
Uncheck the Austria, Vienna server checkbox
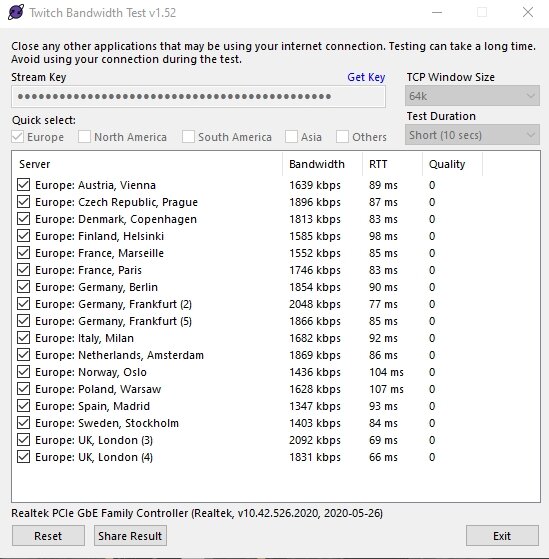pos(24,185)
